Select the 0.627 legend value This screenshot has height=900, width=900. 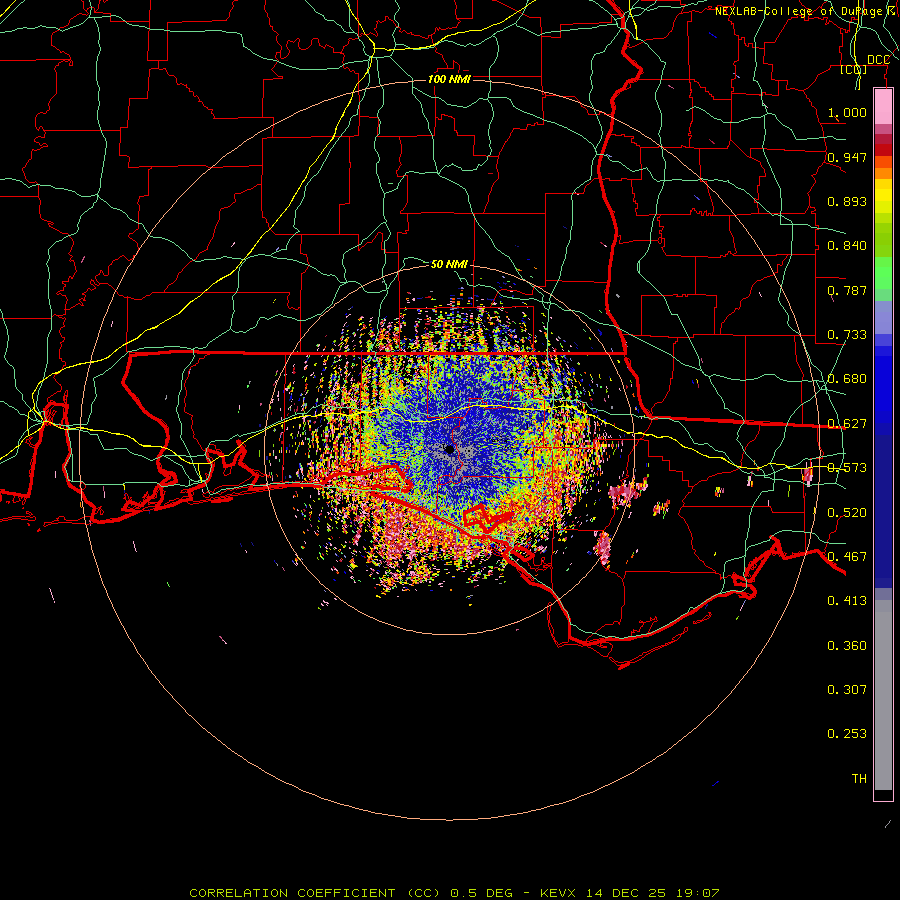click(847, 424)
